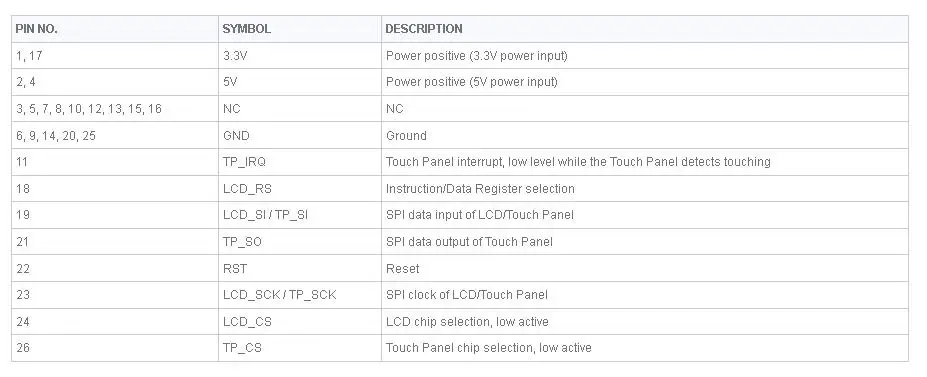Click the GND symbol cell
The image size is (927, 377).
click(x=300, y=135)
